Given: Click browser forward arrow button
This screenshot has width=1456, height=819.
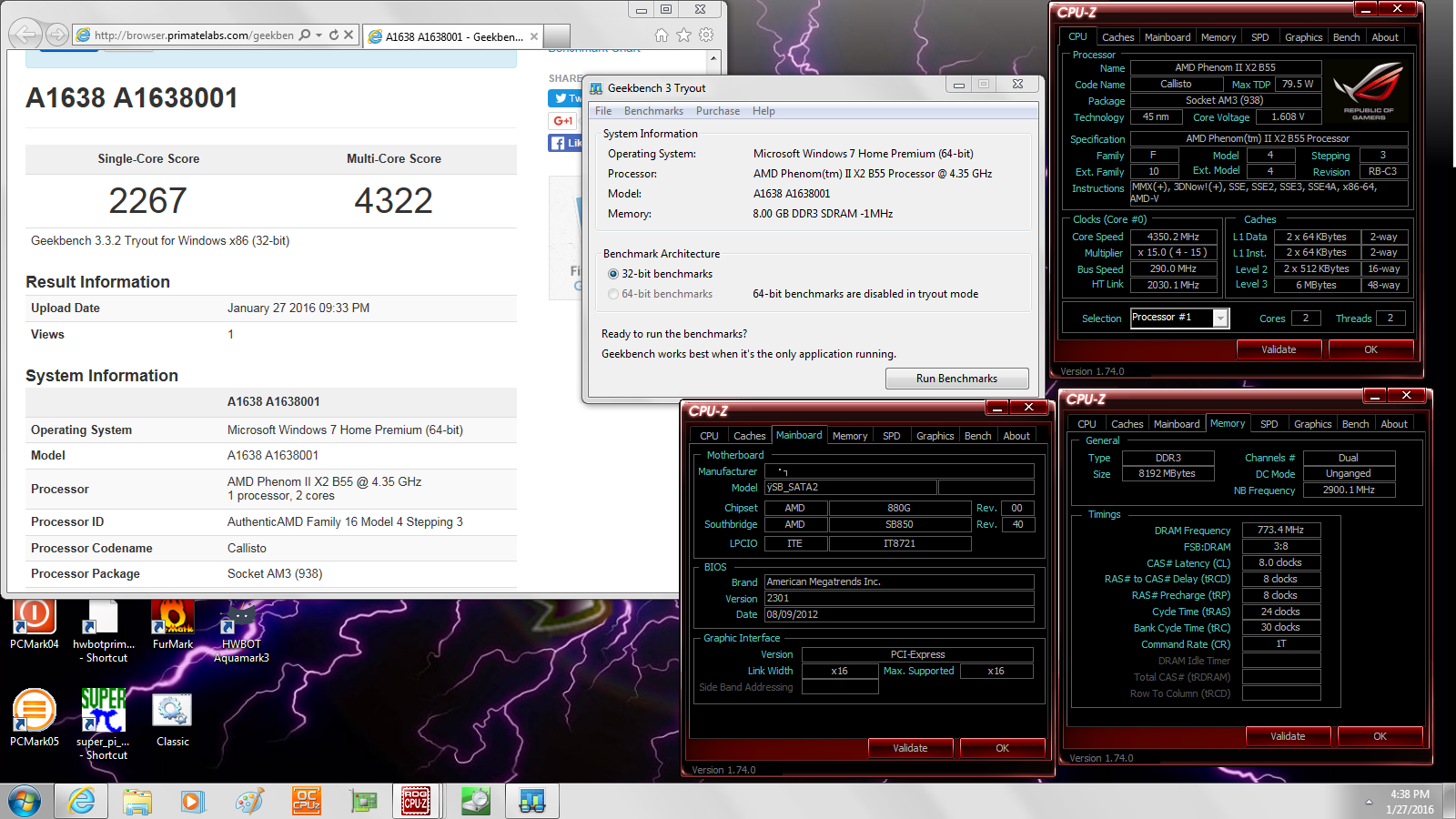Looking at the screenshot, I should (57, 35).
